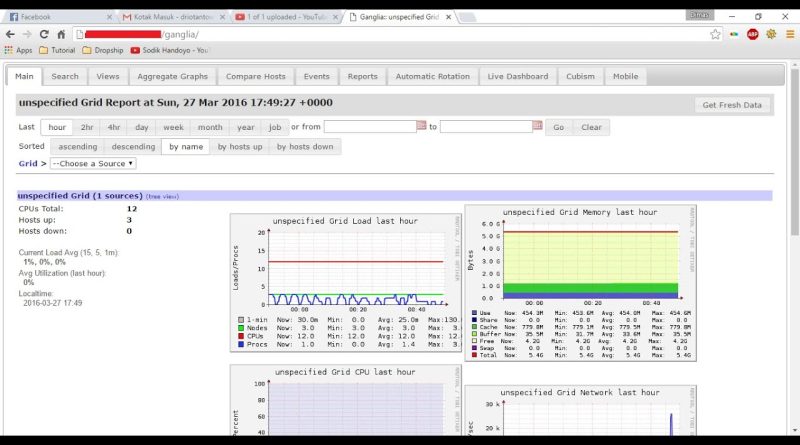The width and height of the screenshot is (800, 445).
Task: Go back with browser back arrow
Action: click(10, 34)
